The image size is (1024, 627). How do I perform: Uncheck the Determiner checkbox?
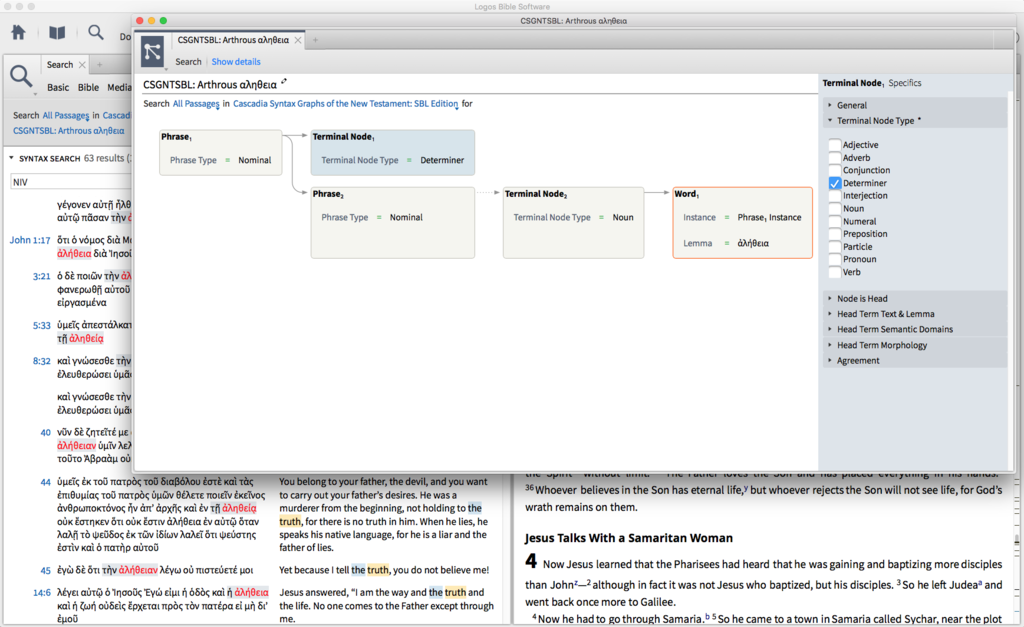[835, 183]
